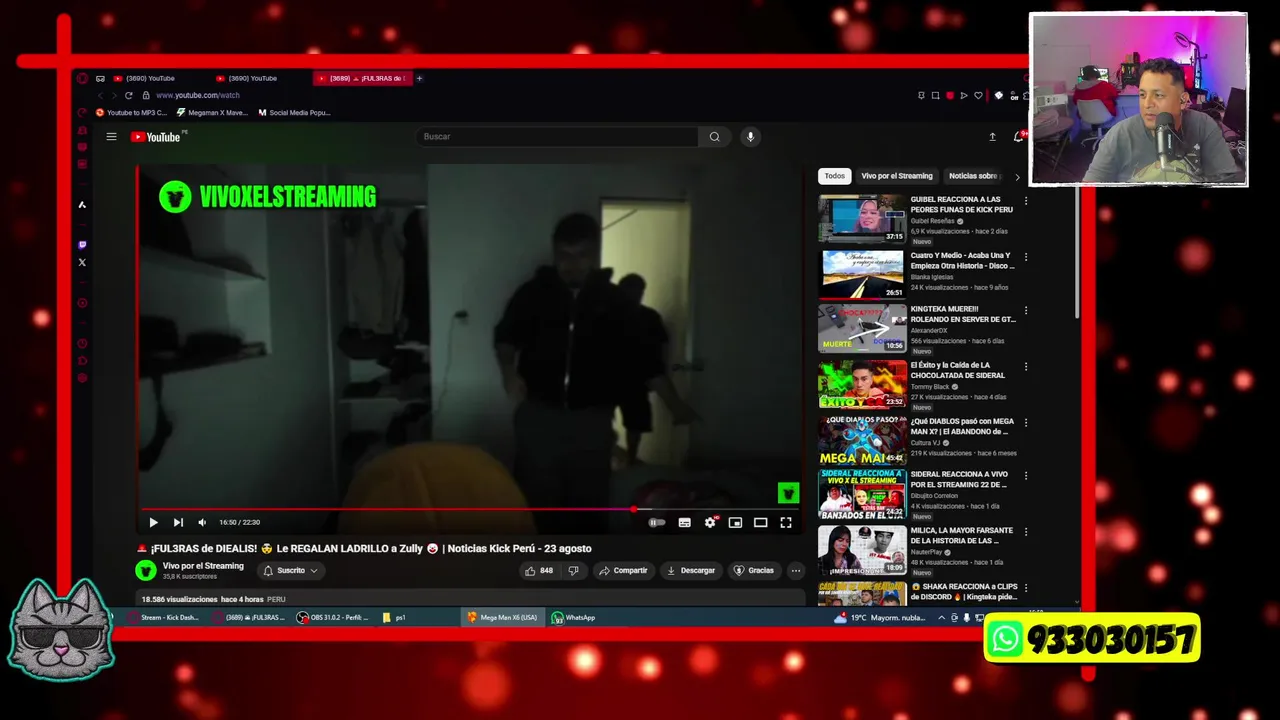Open options menu for Sideral Reacciona video

1025,476
